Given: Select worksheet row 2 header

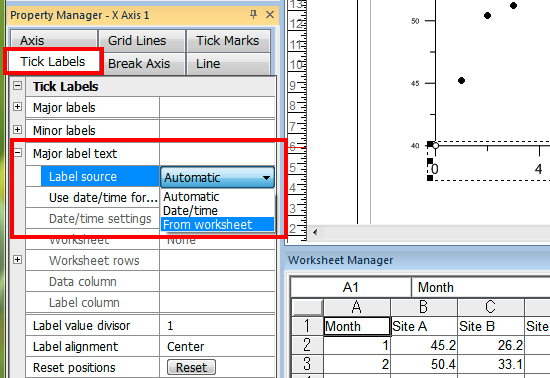Looking at the screenshot, I should coord(307,345).
